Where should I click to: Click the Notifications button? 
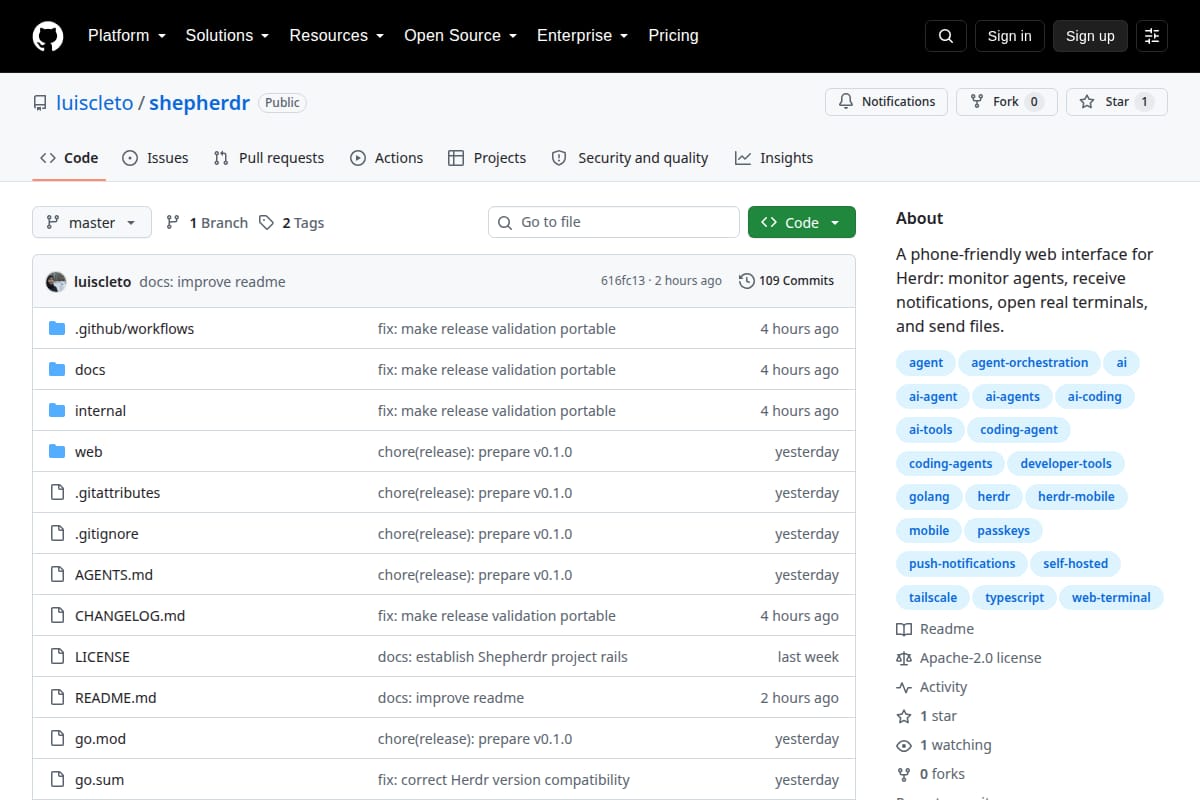pyautogui.click(x=886, y=102)
